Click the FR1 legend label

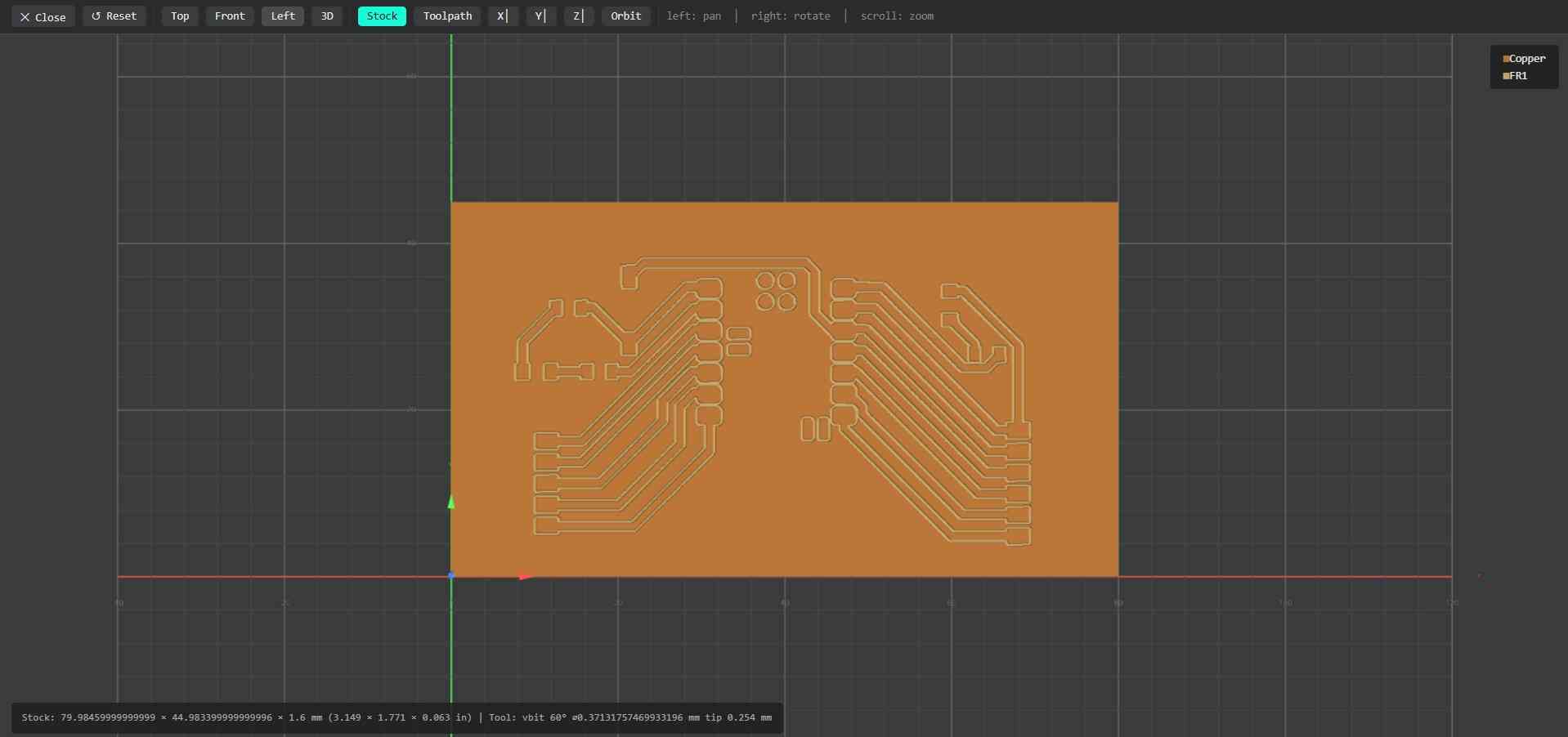1518,76
